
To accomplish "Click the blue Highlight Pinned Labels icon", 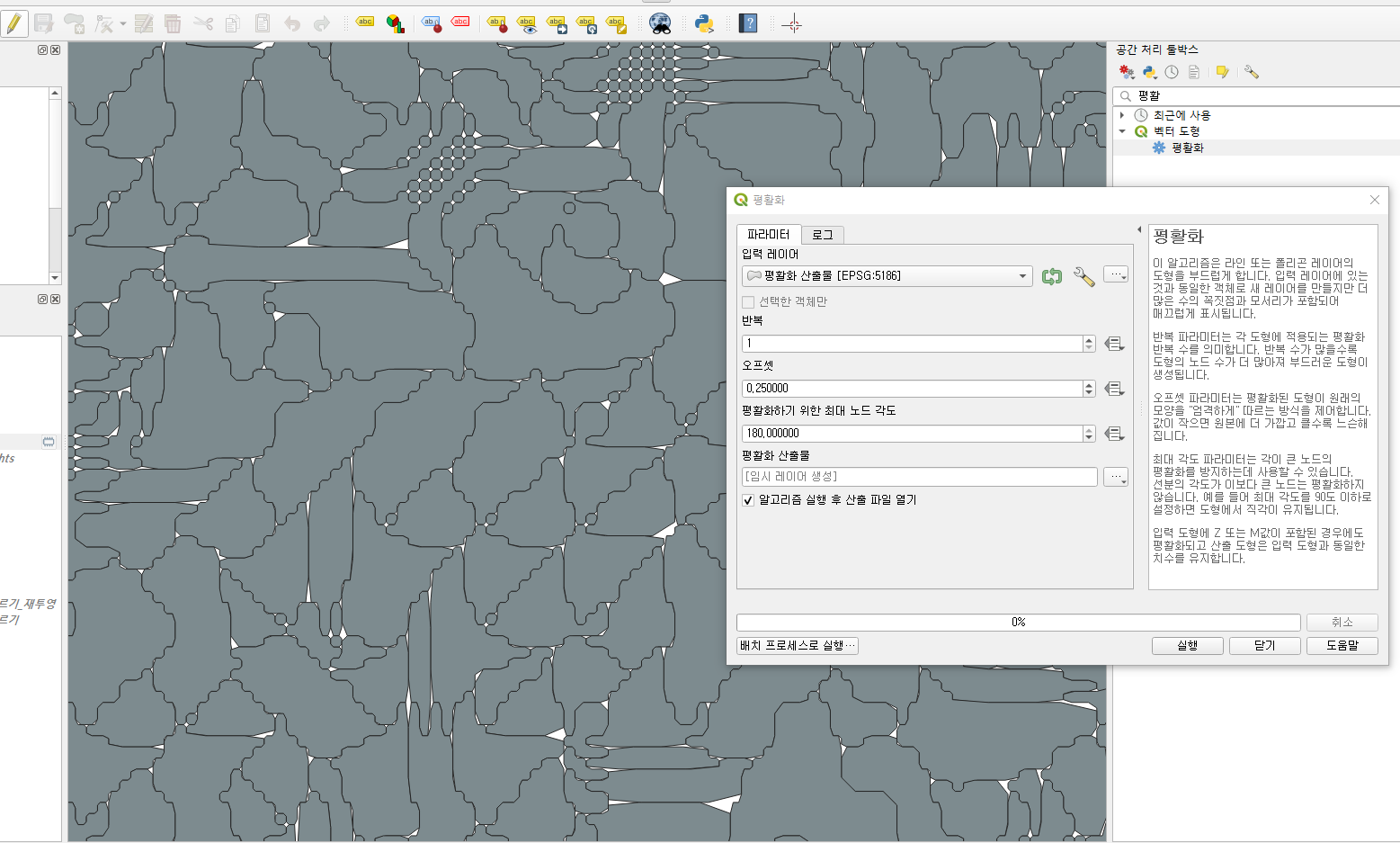I will [x=432, y=23].
